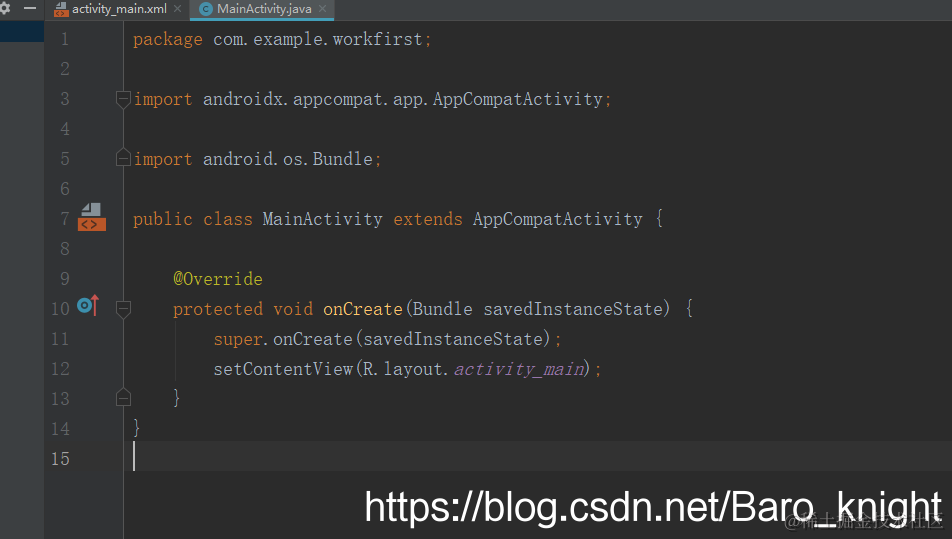Image resolution: width=952 pixels, height=539 pixels.
Task: Click the activity_main.xml tab file icon
Action: click(61, 9)
